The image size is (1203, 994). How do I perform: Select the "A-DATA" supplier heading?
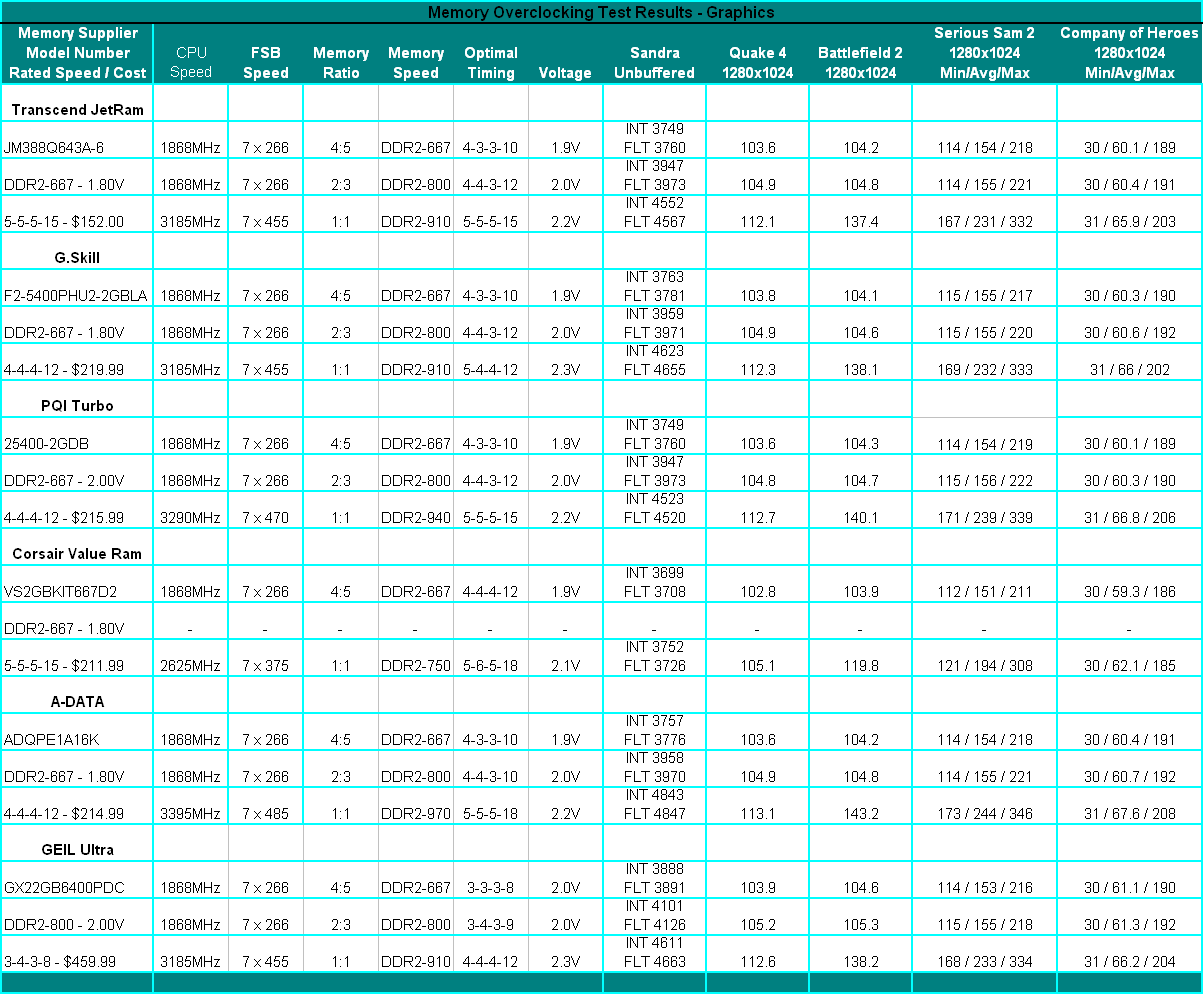[77, 702]
